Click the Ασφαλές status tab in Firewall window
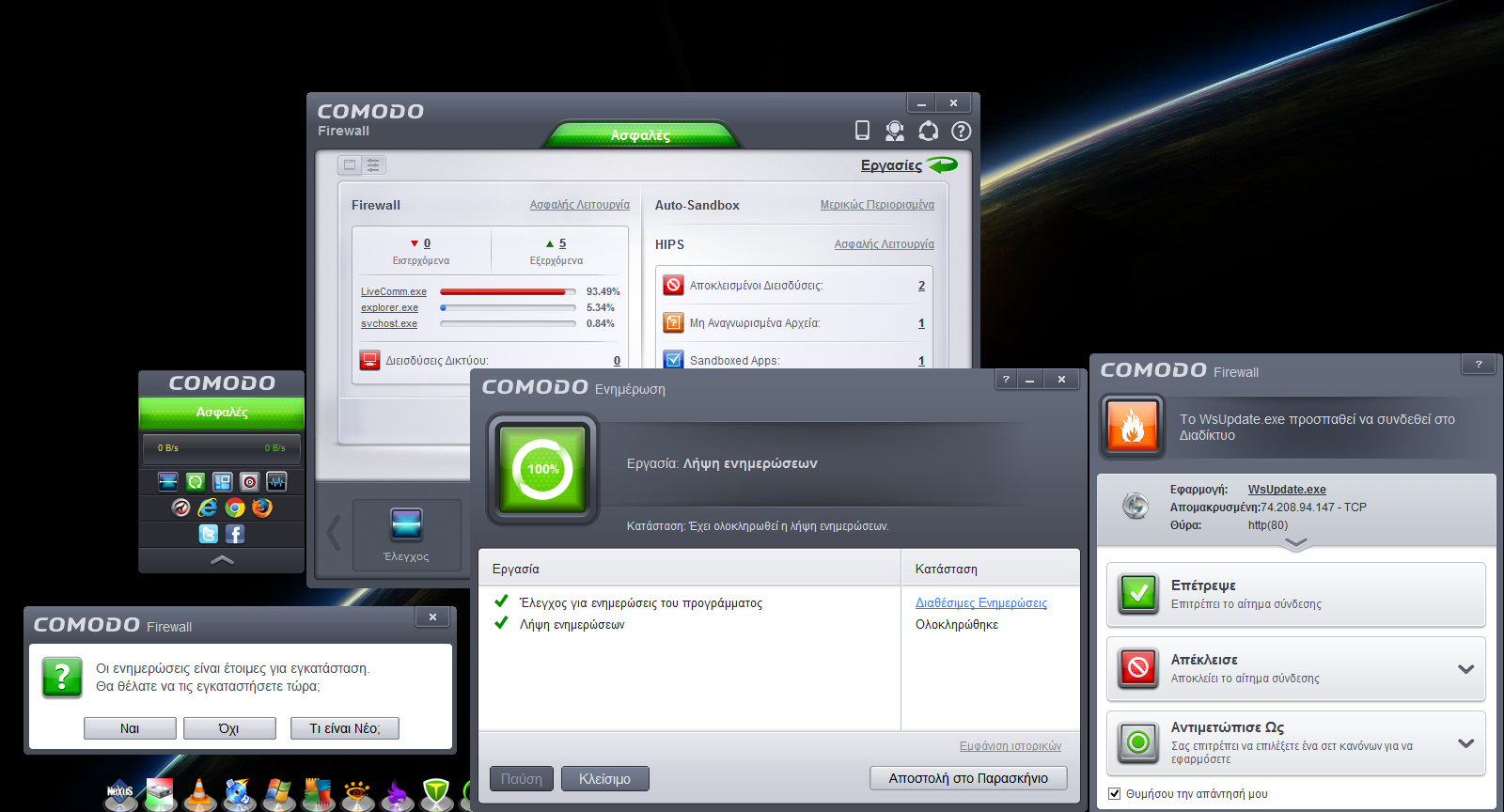Image resolution: width=1504 pixels, height=812 pixels. pyautogui.click(x=641, y=134)
